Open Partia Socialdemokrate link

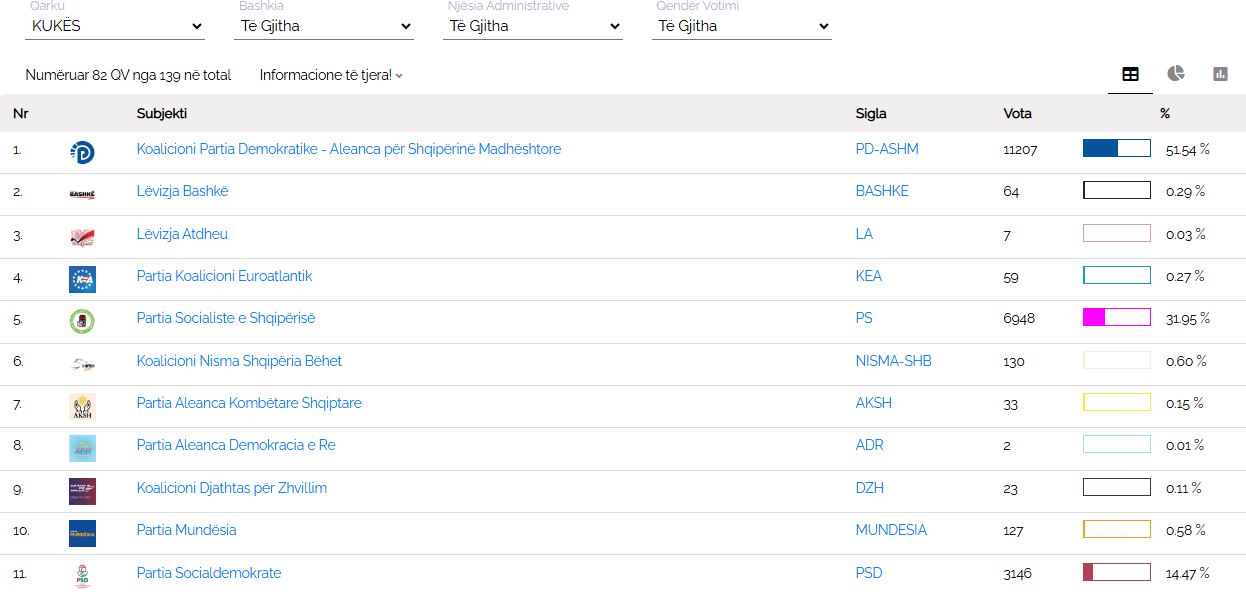coord(209,573)
